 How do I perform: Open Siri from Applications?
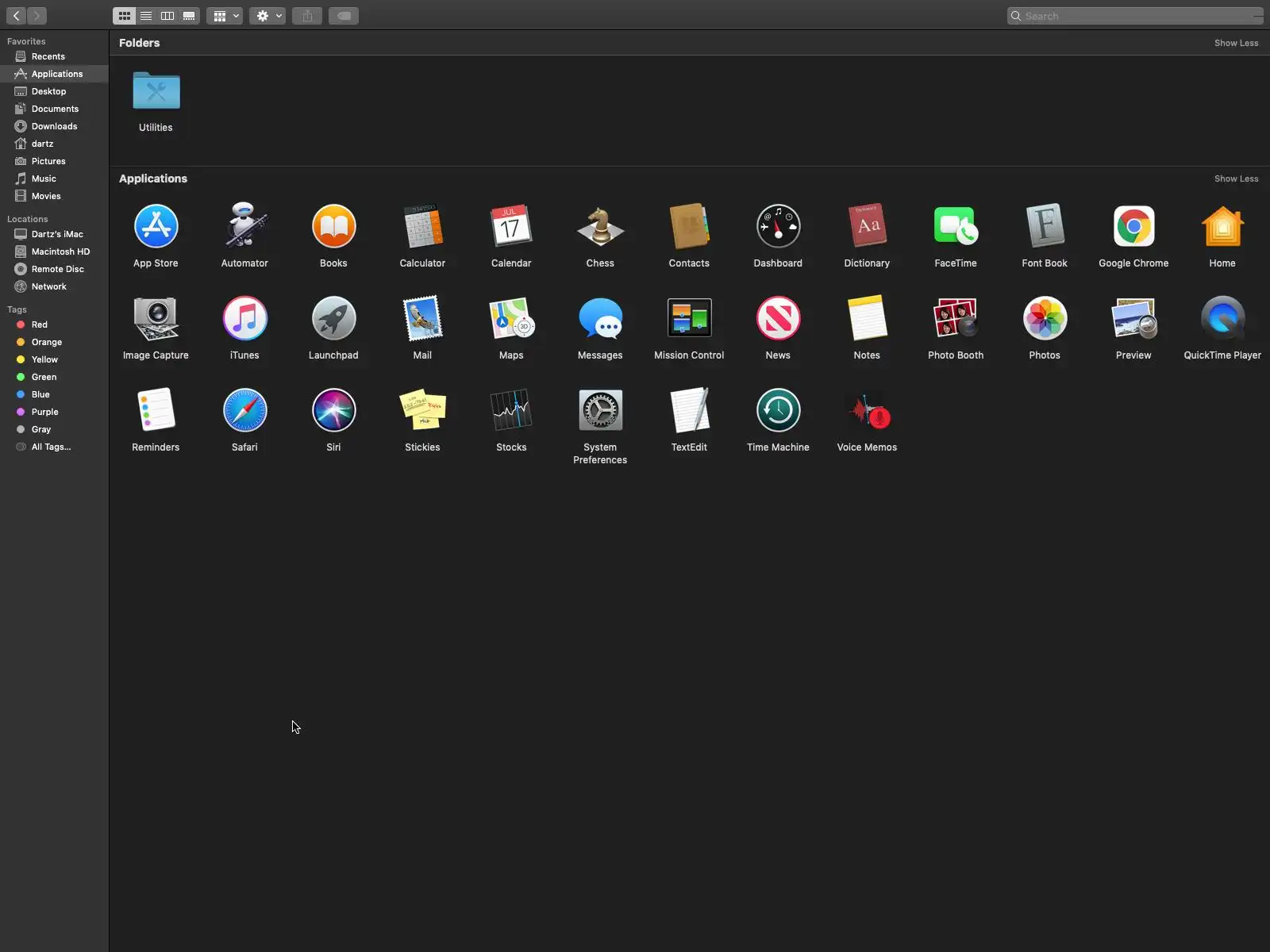[333, 411]
